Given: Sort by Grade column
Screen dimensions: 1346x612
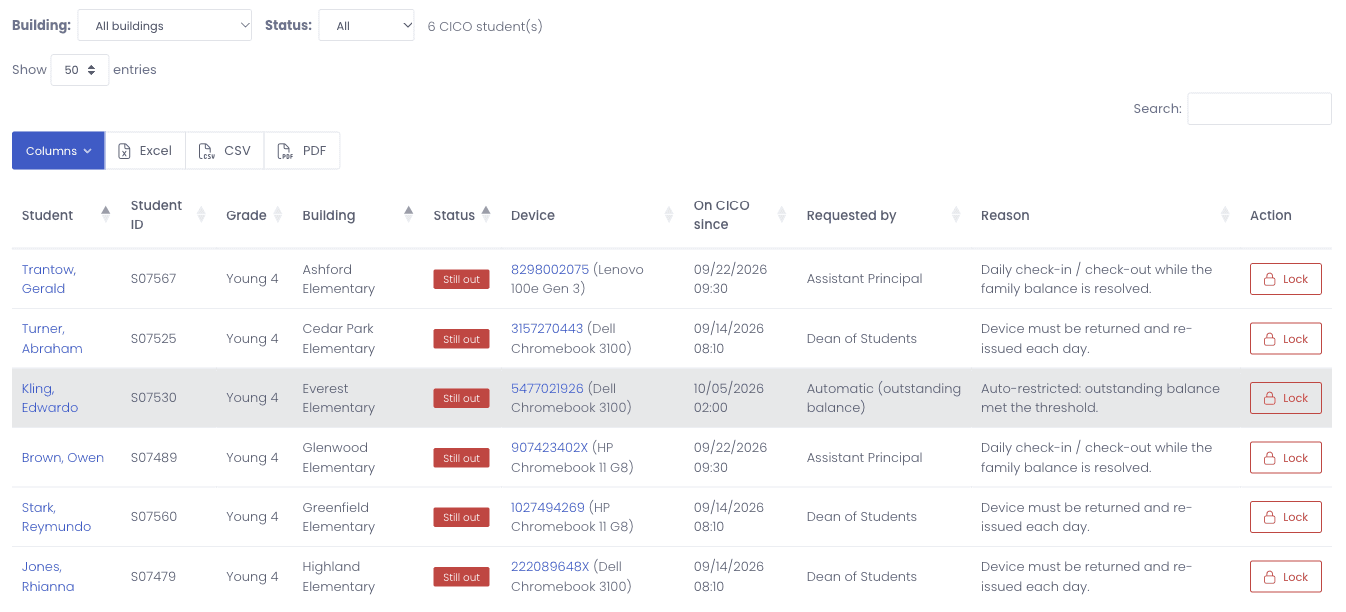Looking at the screenshot, I should point(254,215).
